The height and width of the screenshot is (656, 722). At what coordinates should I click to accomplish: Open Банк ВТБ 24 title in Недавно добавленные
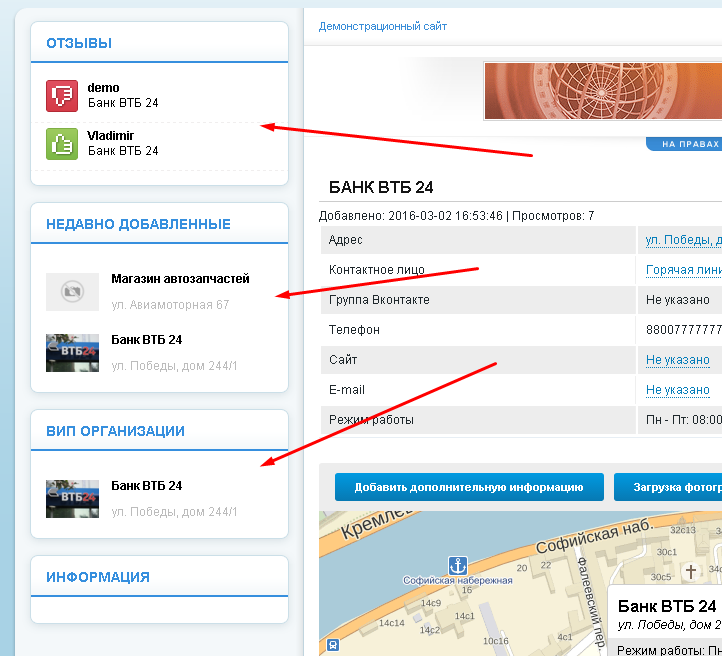click(x=146, y=340)
